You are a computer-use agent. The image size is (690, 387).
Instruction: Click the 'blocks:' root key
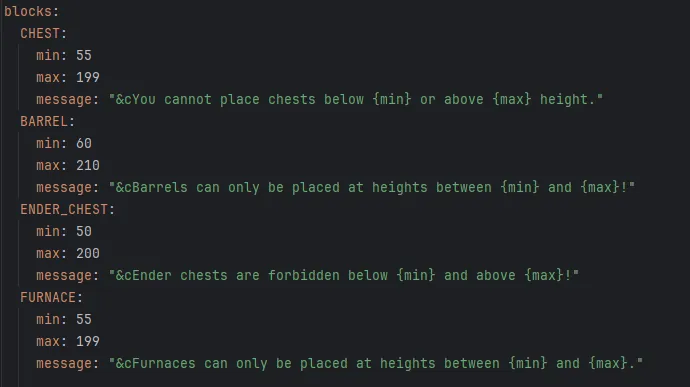[x=31, y=11]
